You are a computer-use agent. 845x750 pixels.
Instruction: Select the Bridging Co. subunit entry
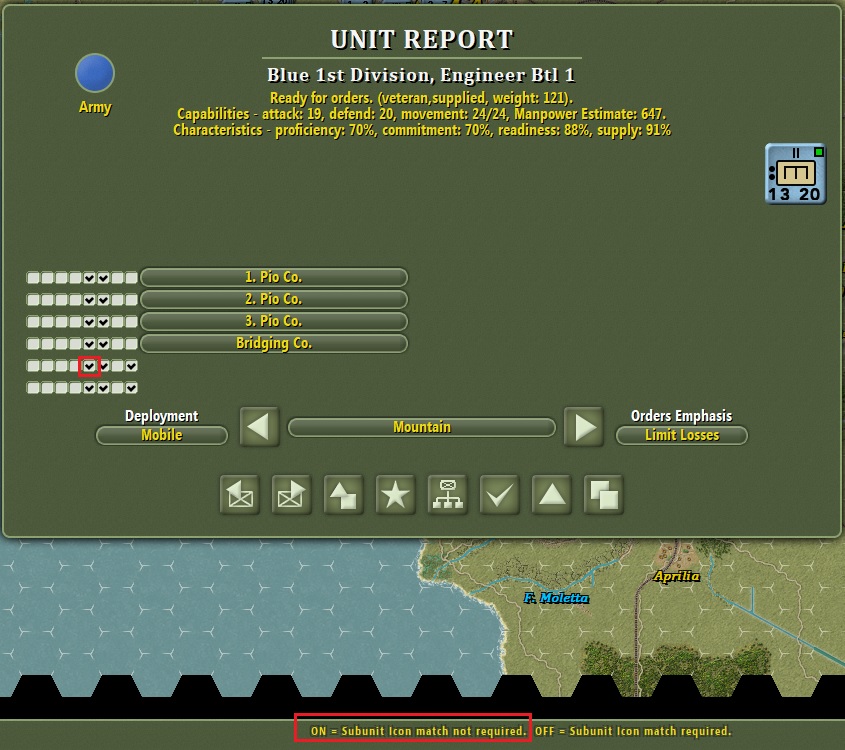click(x=274, y=344)
